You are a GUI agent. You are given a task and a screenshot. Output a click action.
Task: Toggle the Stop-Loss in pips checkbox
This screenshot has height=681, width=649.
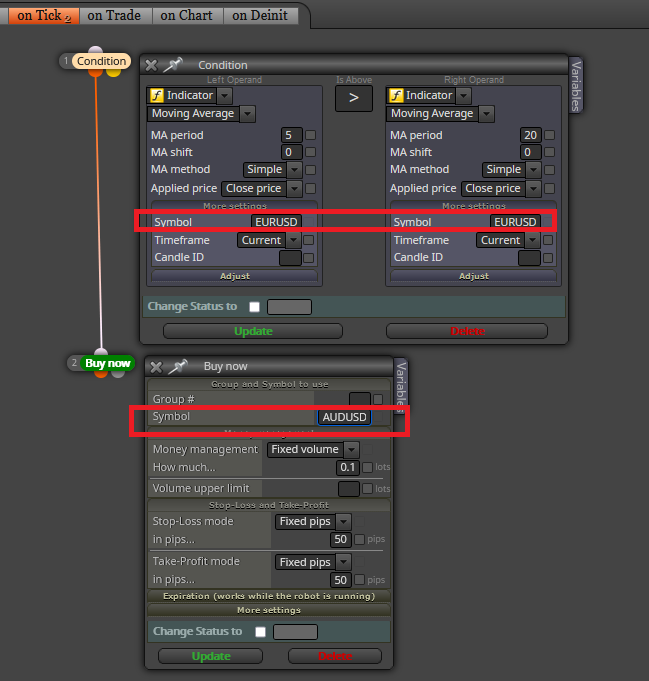point(359,539)
